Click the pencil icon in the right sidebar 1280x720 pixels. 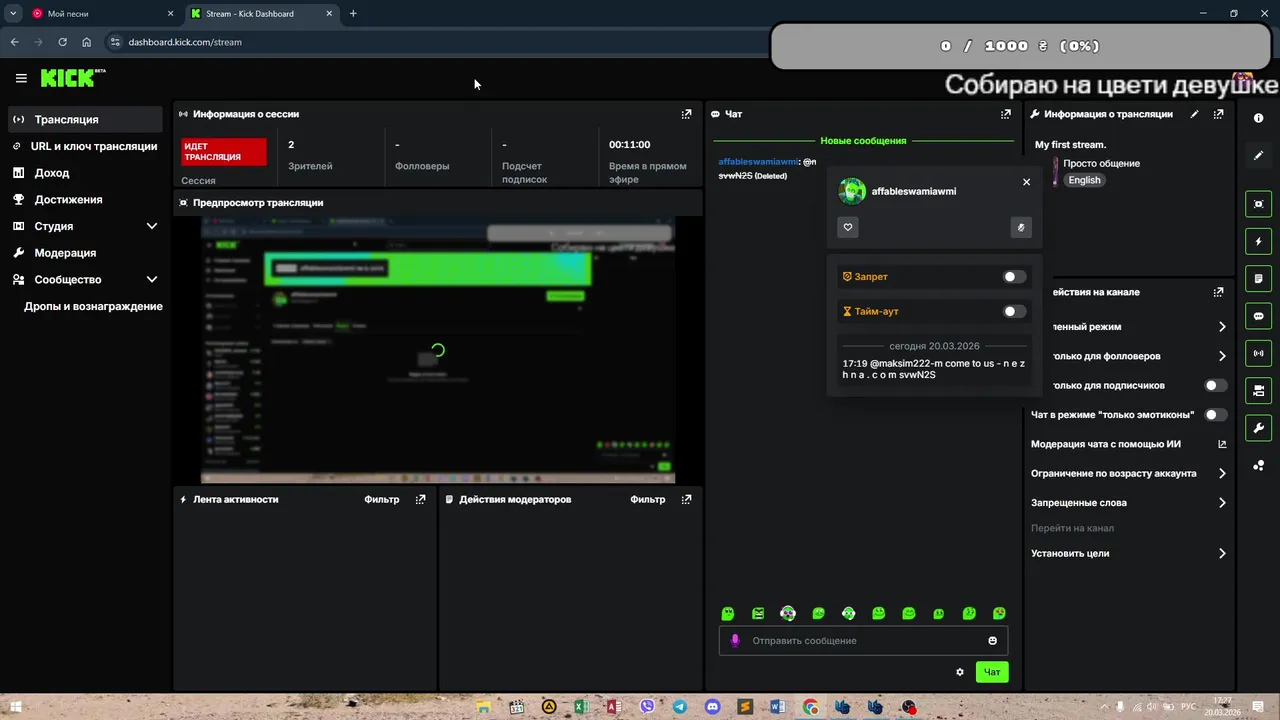pos(1258,156)
